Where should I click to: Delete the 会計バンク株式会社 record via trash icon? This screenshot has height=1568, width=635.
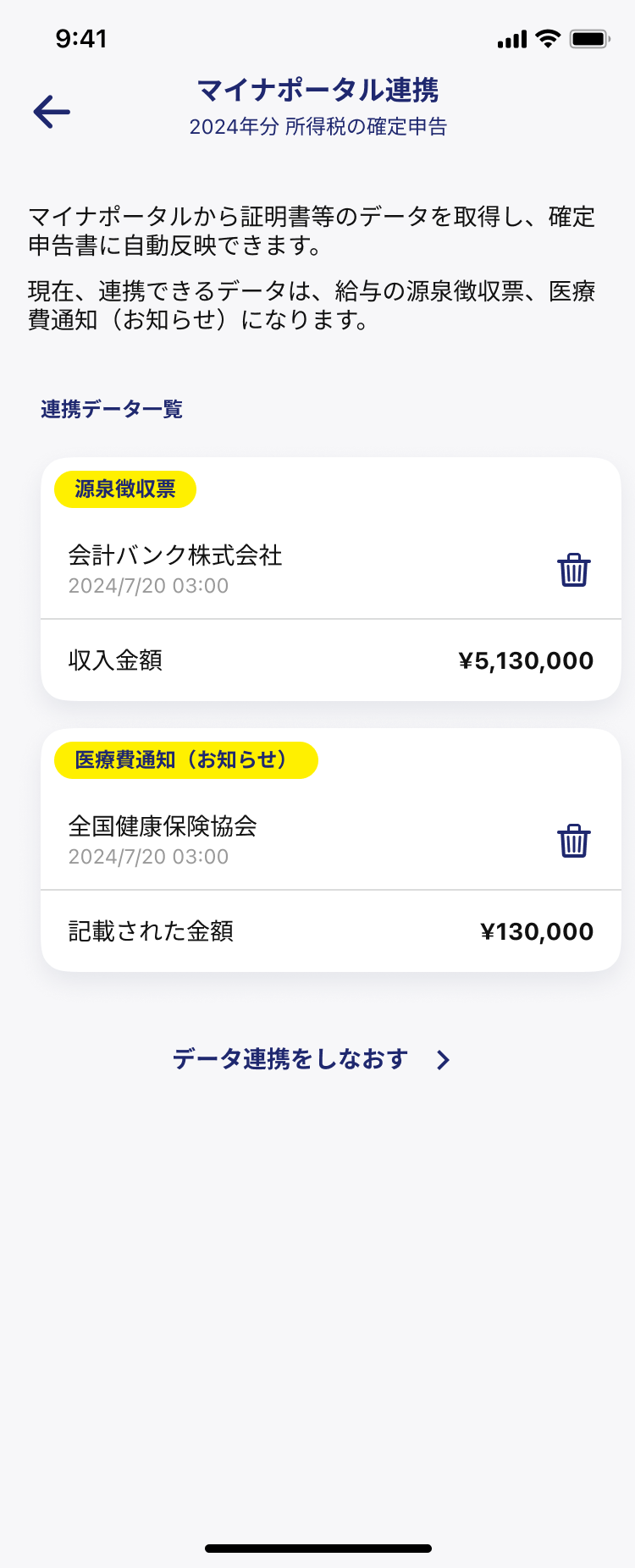pyautogui.click(x=573, y=570)
